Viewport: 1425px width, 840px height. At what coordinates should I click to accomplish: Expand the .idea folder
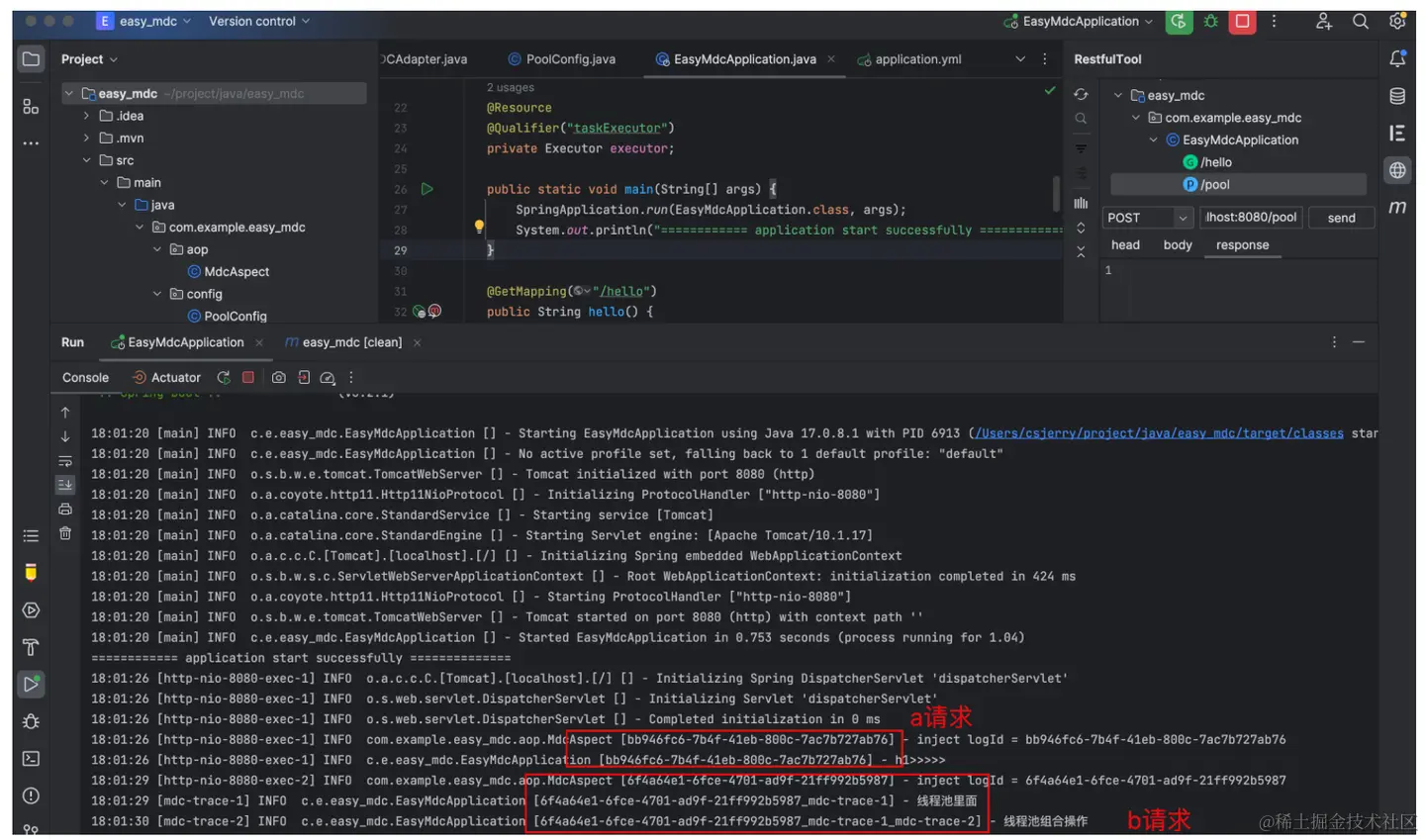pyautogui.click(x=86, y=116)
